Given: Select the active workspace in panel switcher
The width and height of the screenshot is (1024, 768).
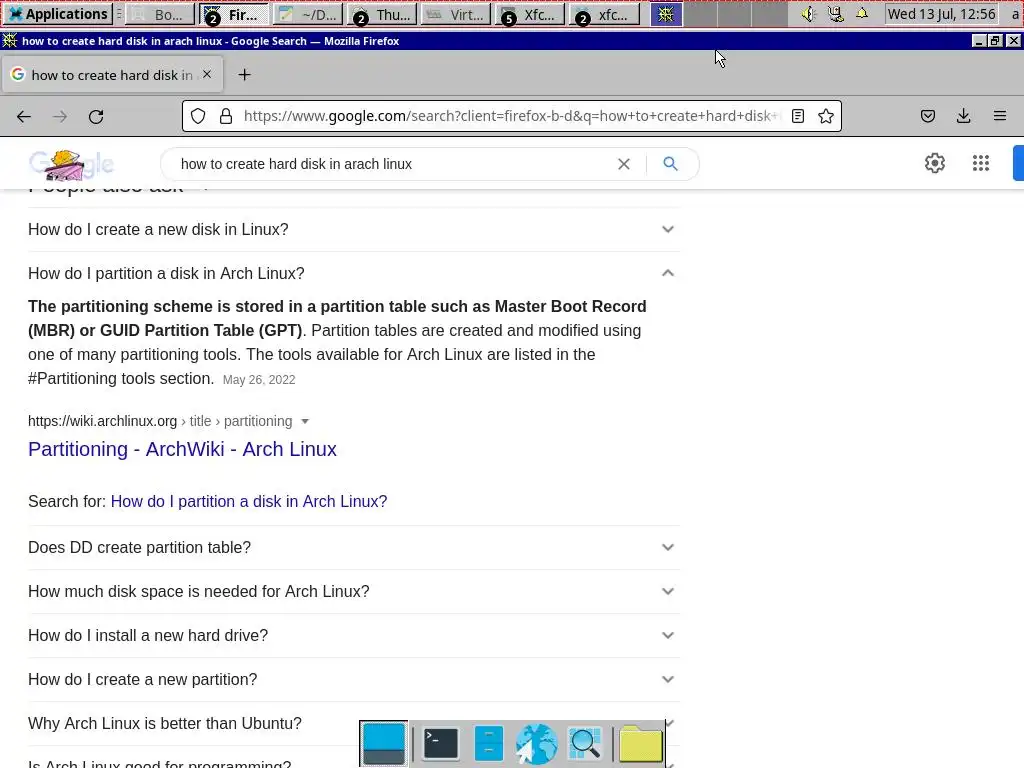Looking at the screenshot, I should [666, 14].
